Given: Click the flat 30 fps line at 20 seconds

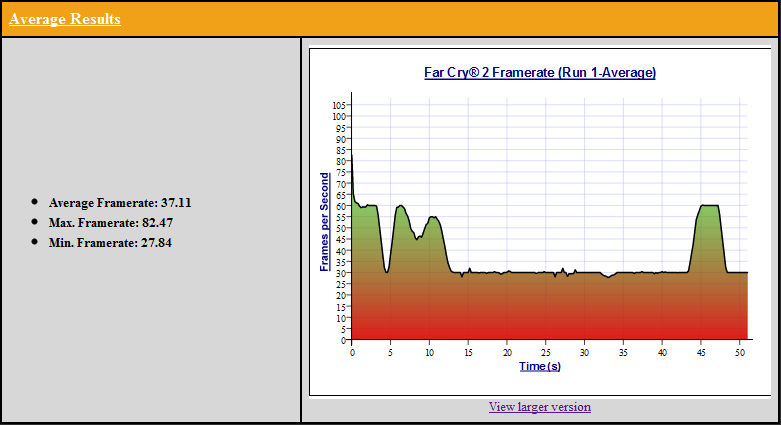Looking at the screenshot, I should pos(507,272).
